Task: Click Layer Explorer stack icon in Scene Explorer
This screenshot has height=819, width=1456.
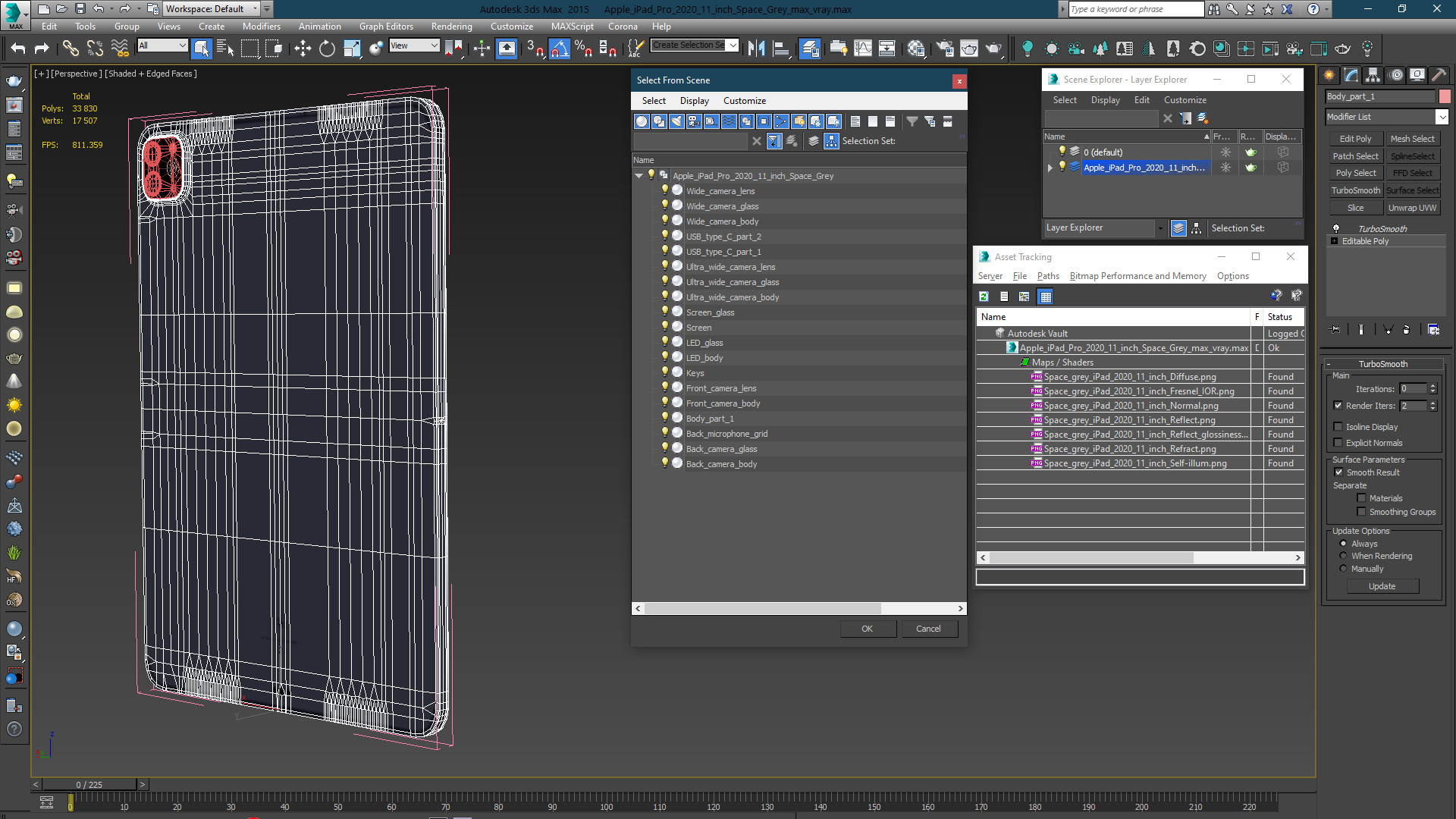Action: [1178, 228]
